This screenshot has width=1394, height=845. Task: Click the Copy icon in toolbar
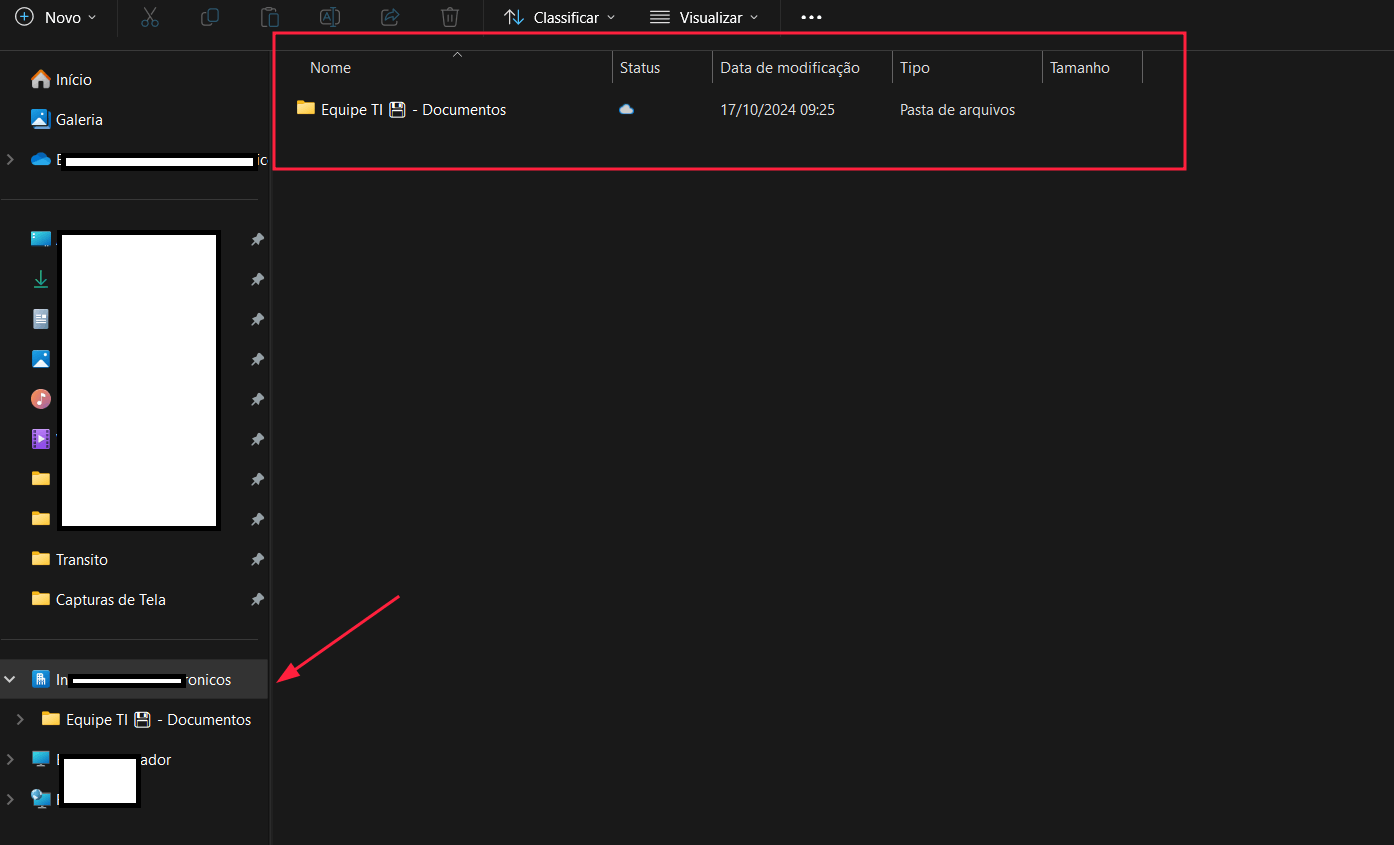coord(210,17)
